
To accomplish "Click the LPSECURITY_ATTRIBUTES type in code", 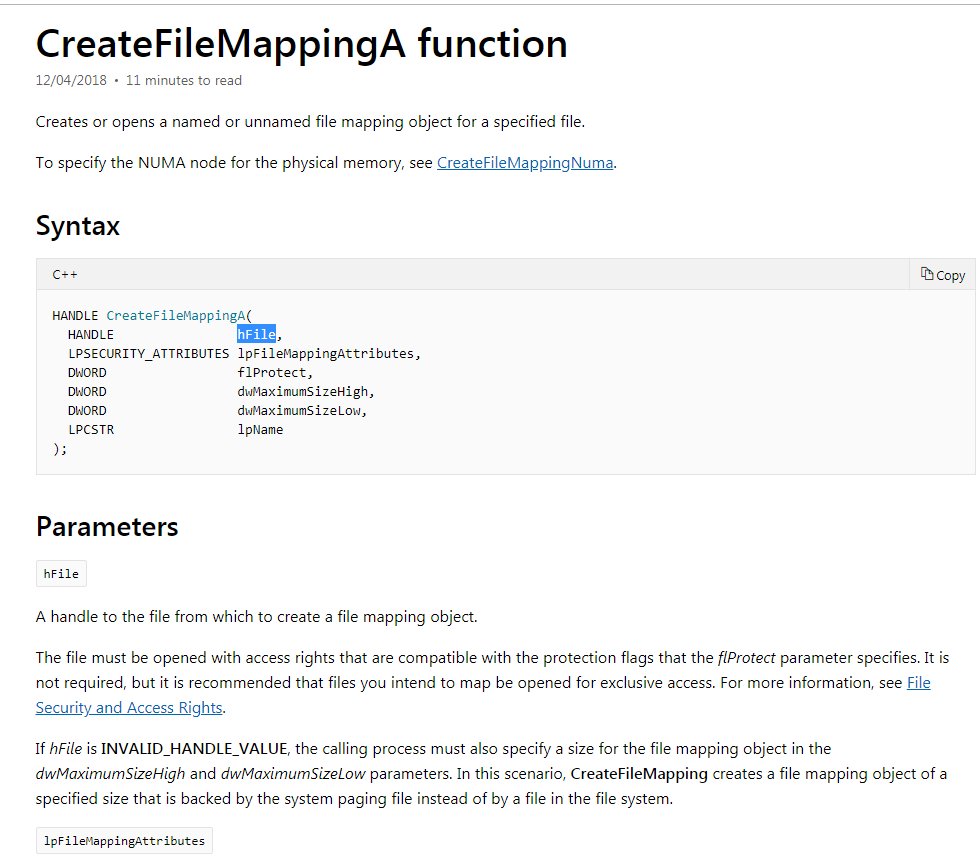I will pos(148,353).
